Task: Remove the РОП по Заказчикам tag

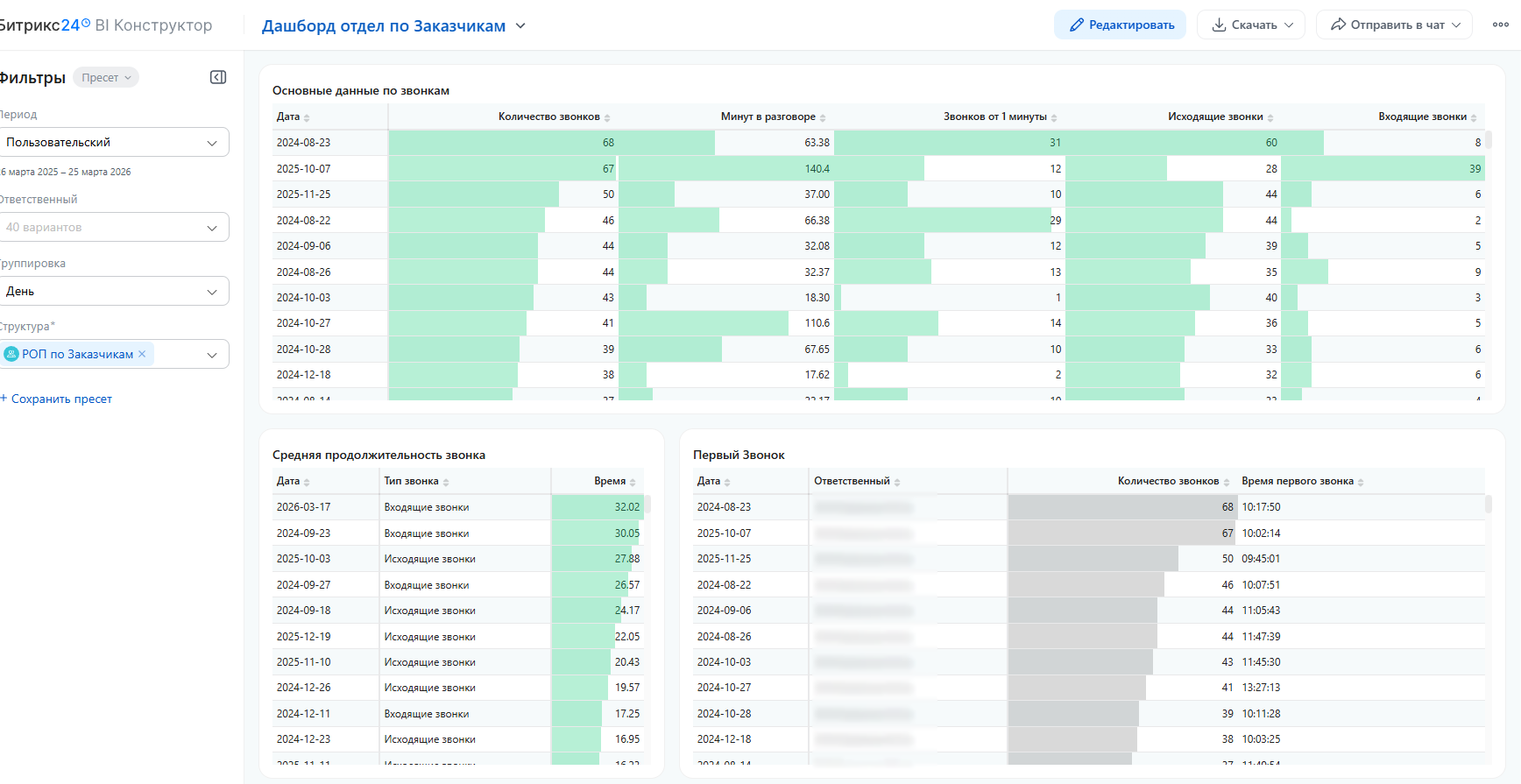Action: point(142,354)
